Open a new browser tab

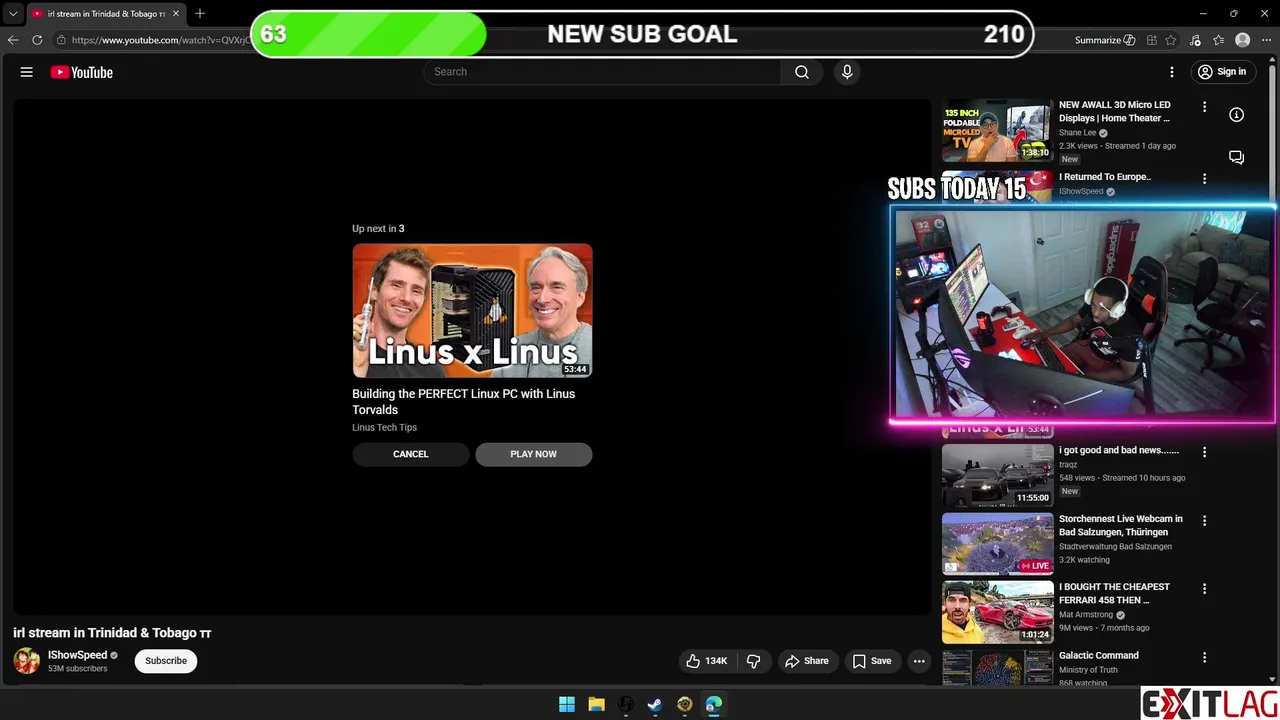click(x=200, y=13)
